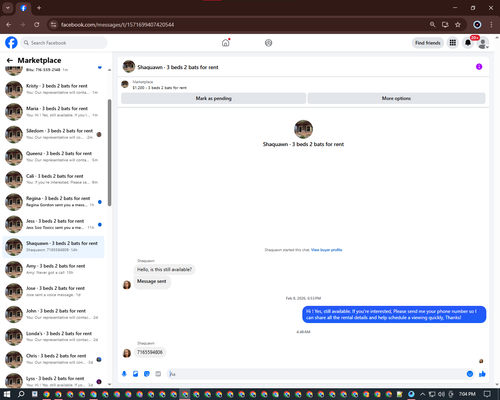The image size is (500, 400).
Task: Click Mark as pending
Action: (213, 98)
